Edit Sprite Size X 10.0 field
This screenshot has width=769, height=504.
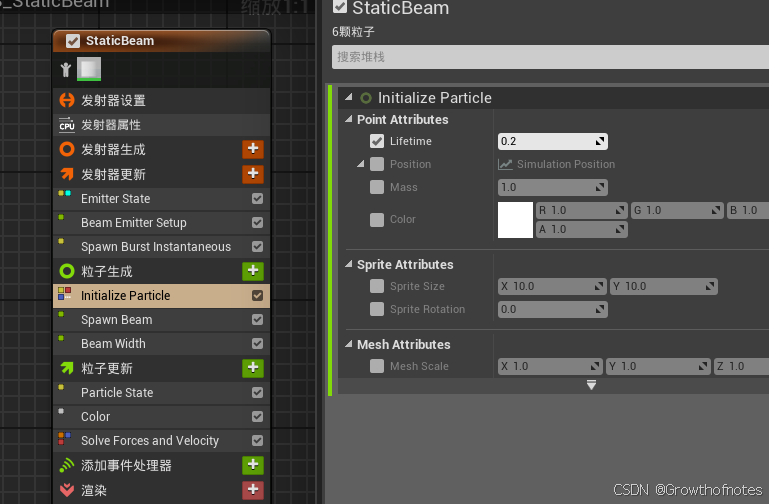[x=552, y=286]
